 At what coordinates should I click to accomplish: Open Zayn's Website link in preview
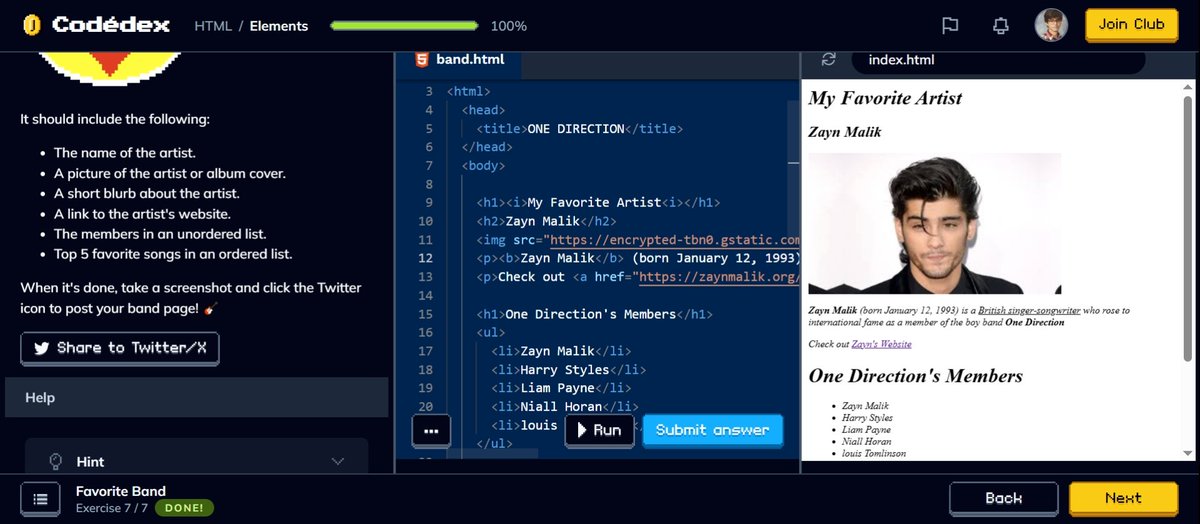pos(881,344)
